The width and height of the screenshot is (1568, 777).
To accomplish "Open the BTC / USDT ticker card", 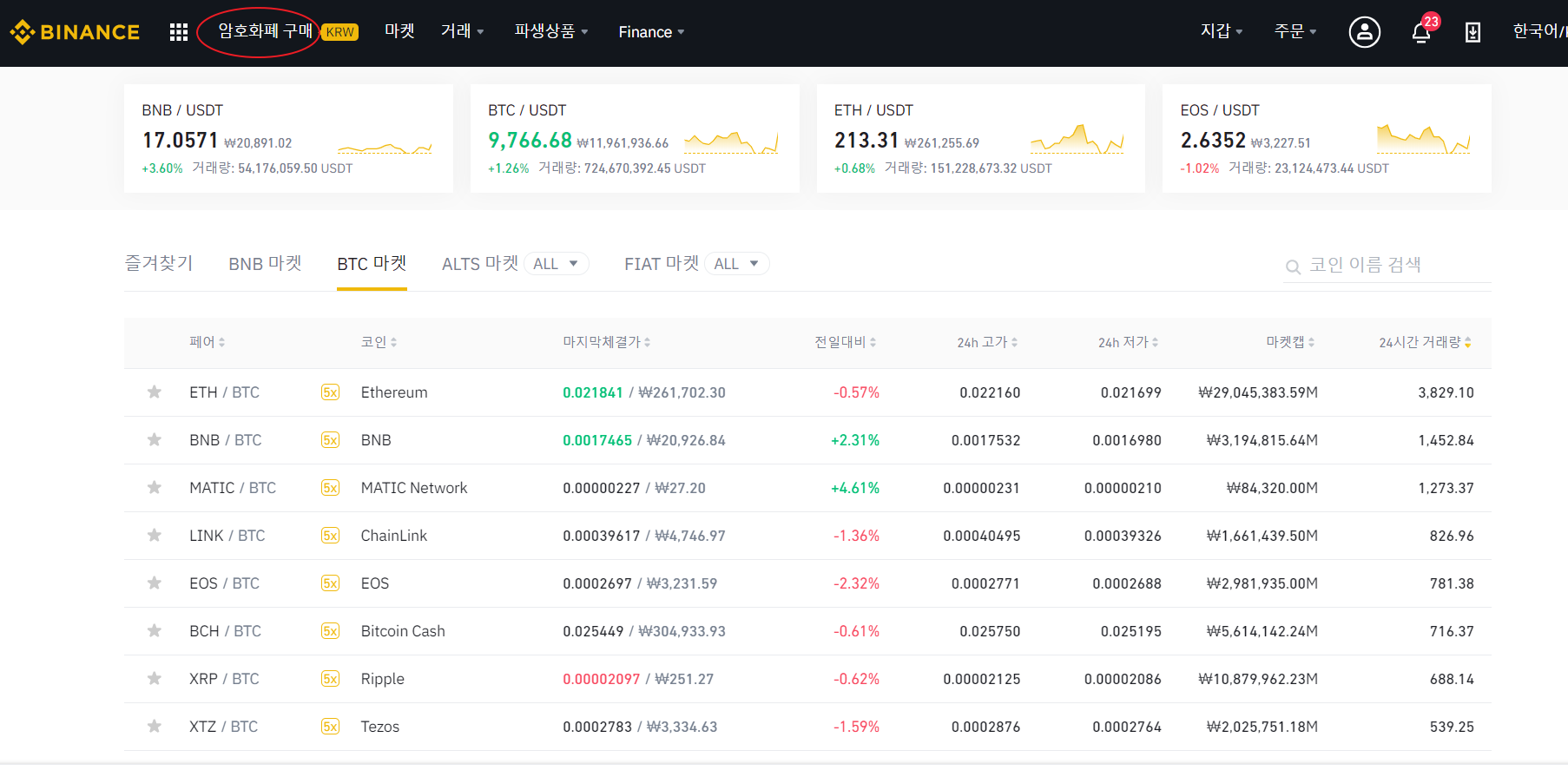I will click(635, 138).
